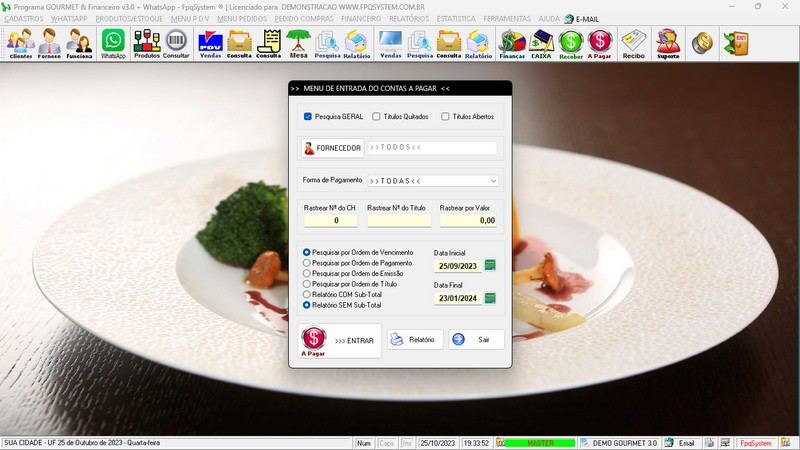
Task: Click the Relatório print button
Action: [x=415, y=339]
